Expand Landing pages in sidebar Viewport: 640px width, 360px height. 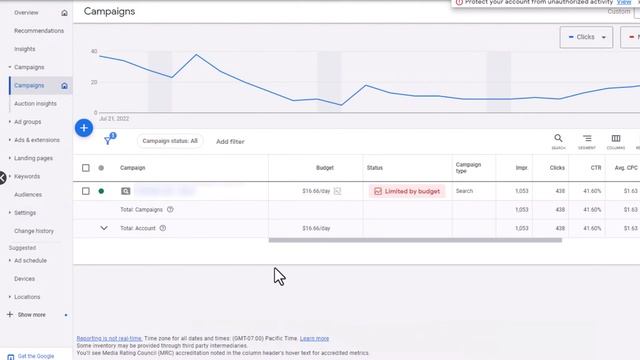pyautogui.click(x=10, y=158)
